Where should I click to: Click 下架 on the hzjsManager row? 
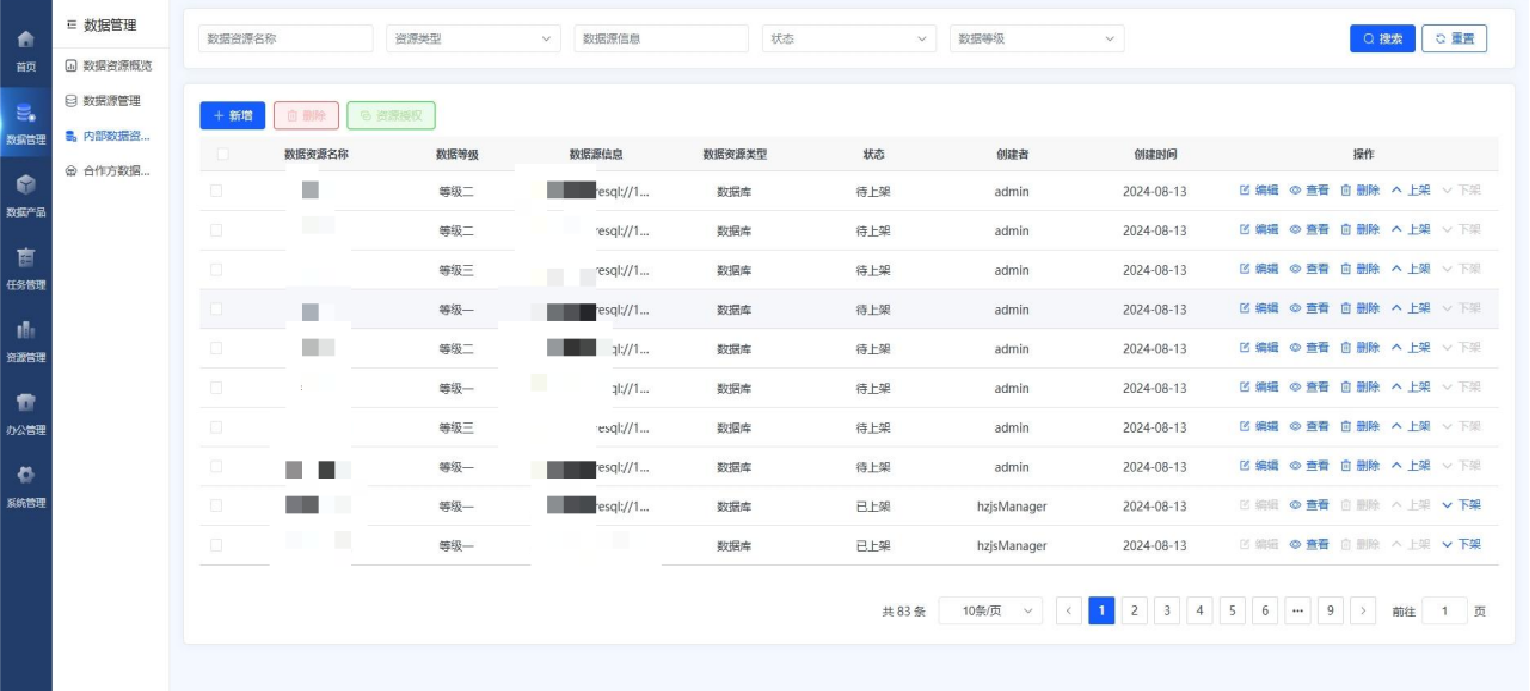pyautogui.click(x=1466, y=506)
